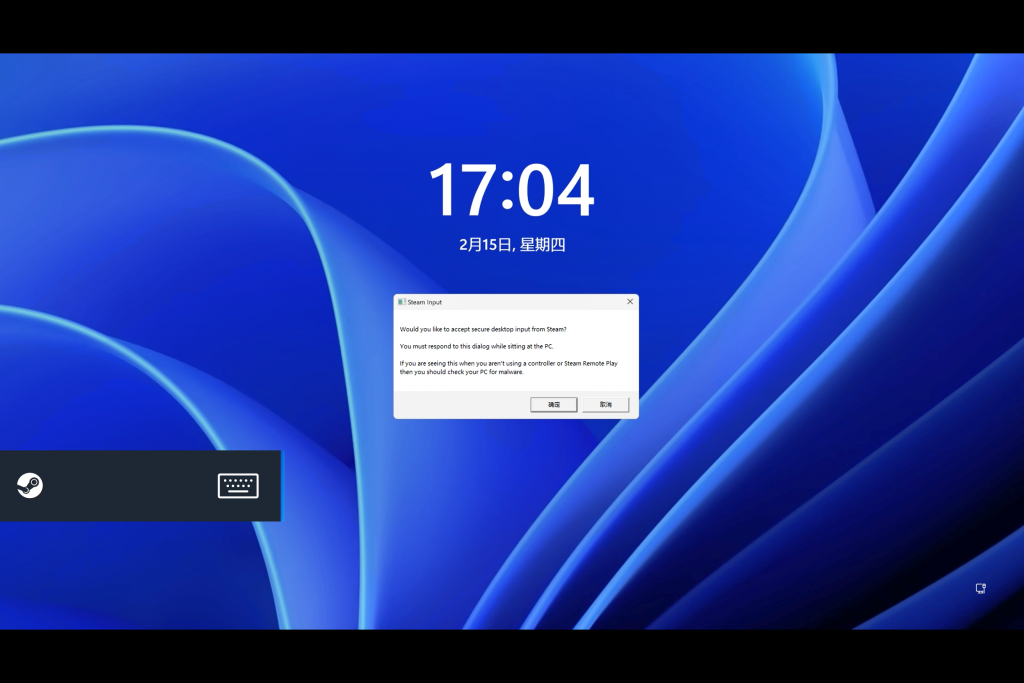Close the Steam Input dialog
The image size is (1024, 683).
630,301
